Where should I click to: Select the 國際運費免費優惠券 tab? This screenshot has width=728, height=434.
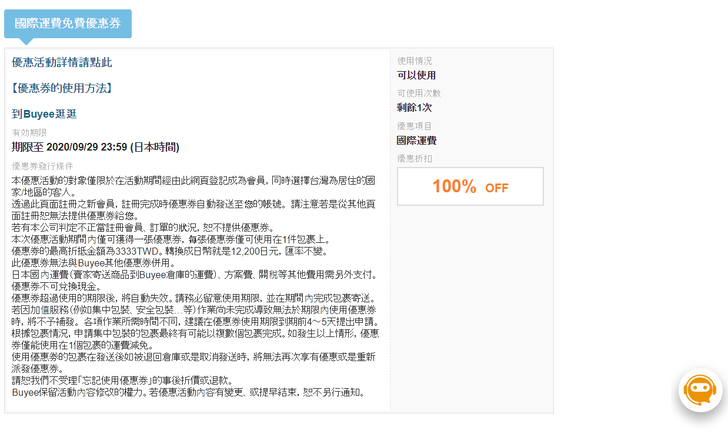tap(67, 22)
